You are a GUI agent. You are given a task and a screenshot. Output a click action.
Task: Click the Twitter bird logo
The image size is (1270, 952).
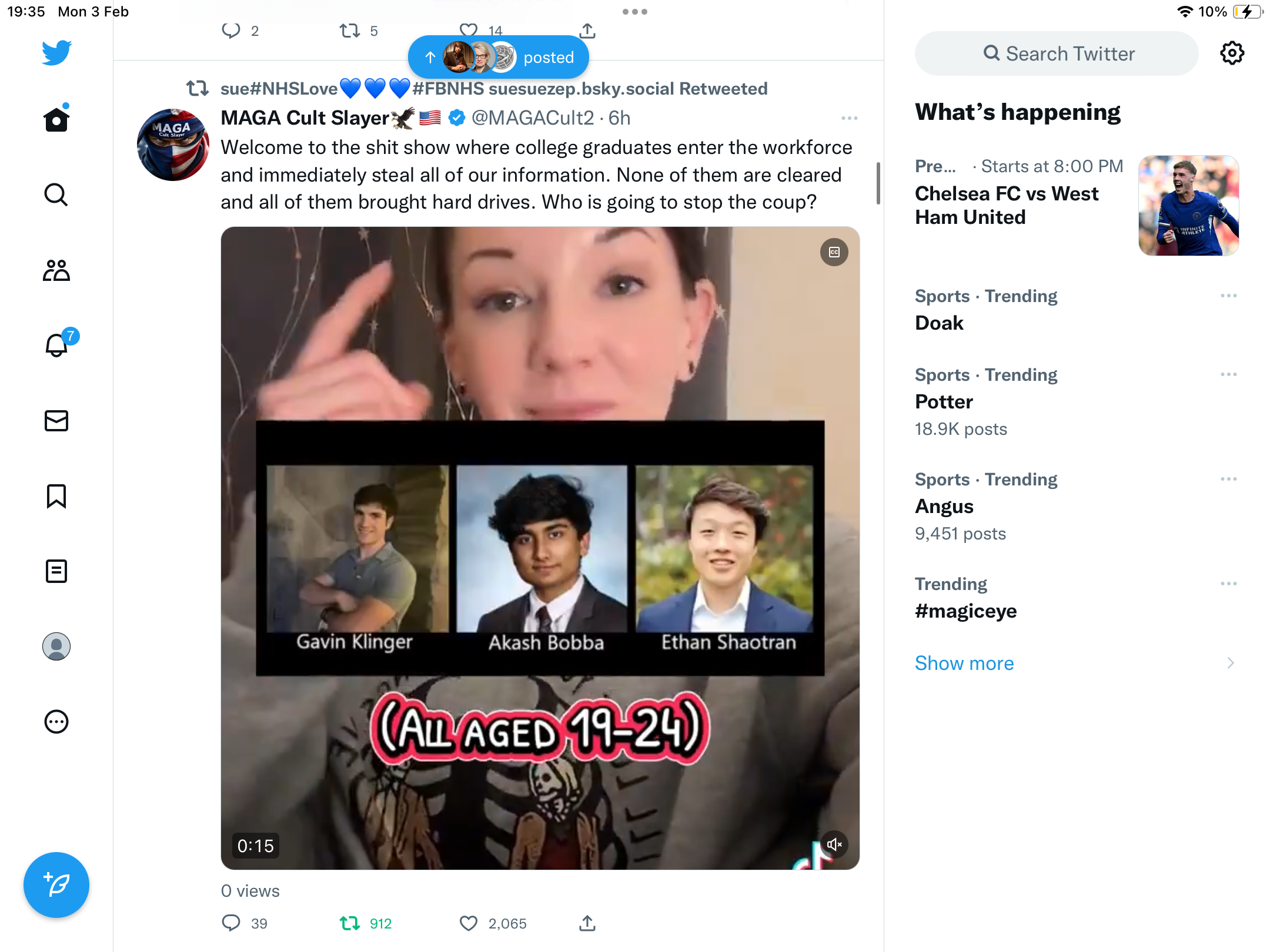[56, 53]
